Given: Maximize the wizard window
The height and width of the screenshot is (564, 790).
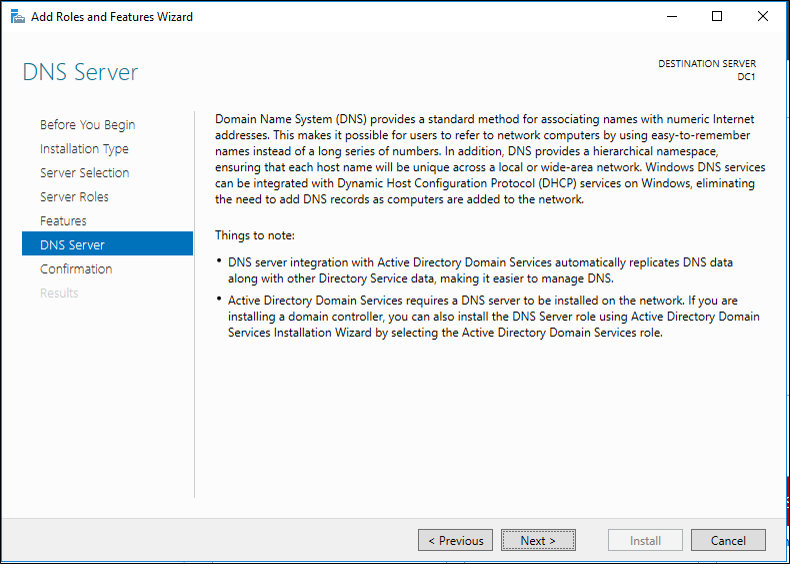Looking at the screenshot, I should [717, 16].
